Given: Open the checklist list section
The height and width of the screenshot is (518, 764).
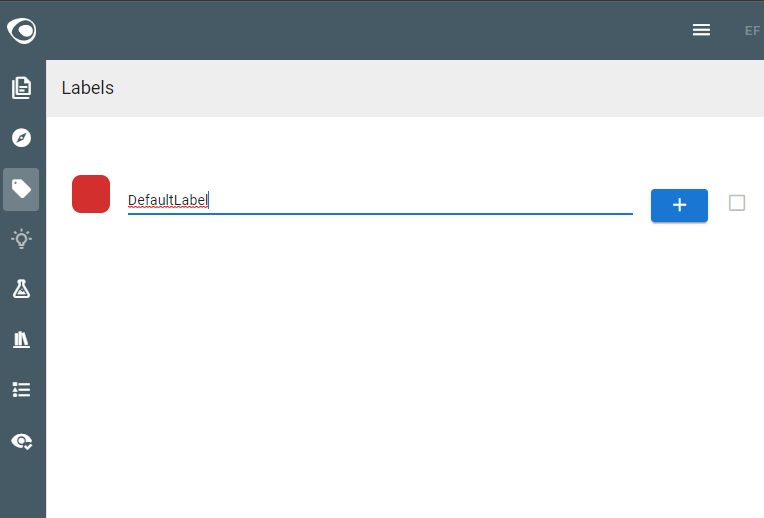Looking at the screenshot, I should (21, 390).
